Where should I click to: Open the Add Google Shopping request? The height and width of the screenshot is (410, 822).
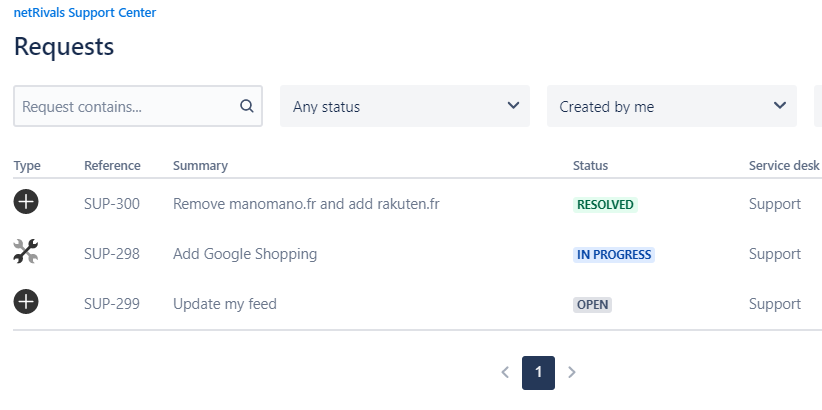coord(245,254)
